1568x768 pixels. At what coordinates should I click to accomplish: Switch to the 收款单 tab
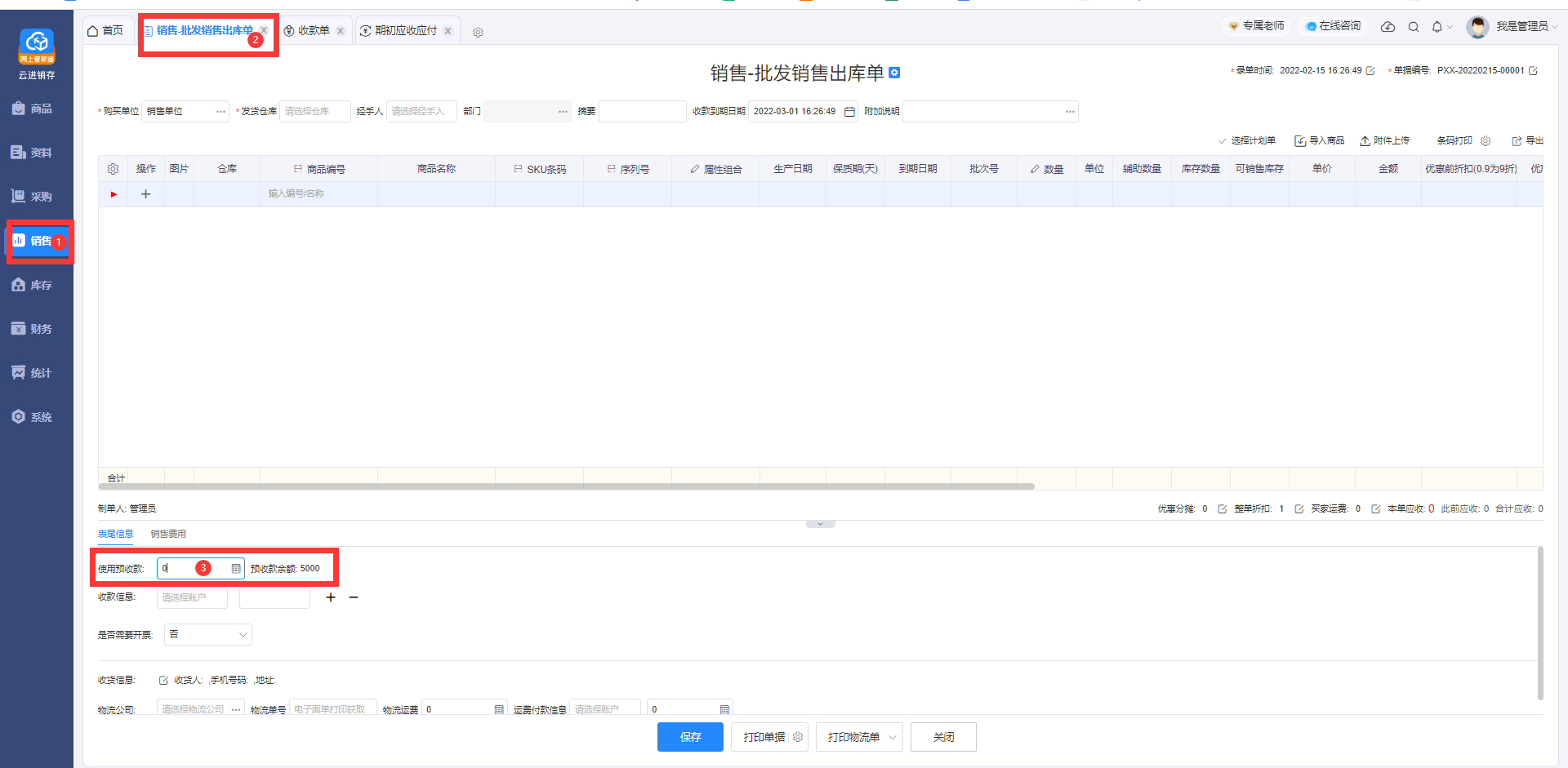313,31
